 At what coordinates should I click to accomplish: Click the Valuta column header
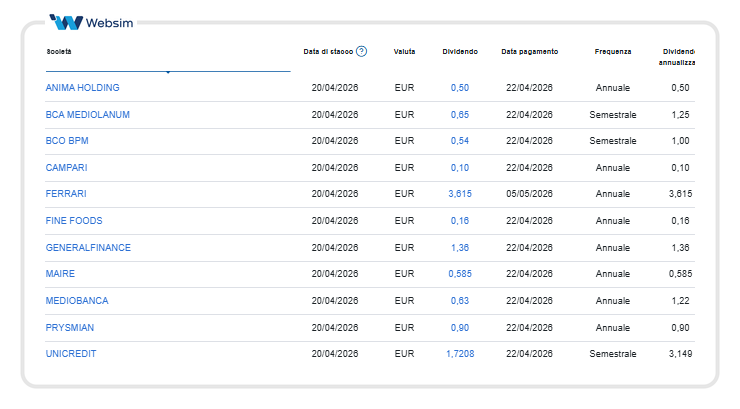tap(404, 51)
